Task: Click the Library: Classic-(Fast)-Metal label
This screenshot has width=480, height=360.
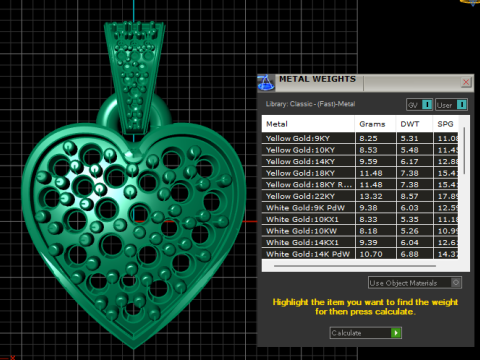Action: pyautogui.click(x=310, y=104)
